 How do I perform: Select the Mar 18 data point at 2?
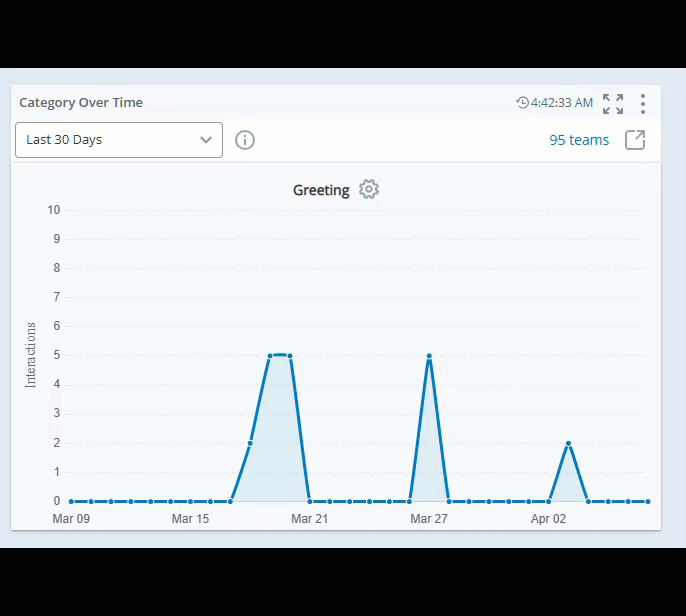point(250,443)
